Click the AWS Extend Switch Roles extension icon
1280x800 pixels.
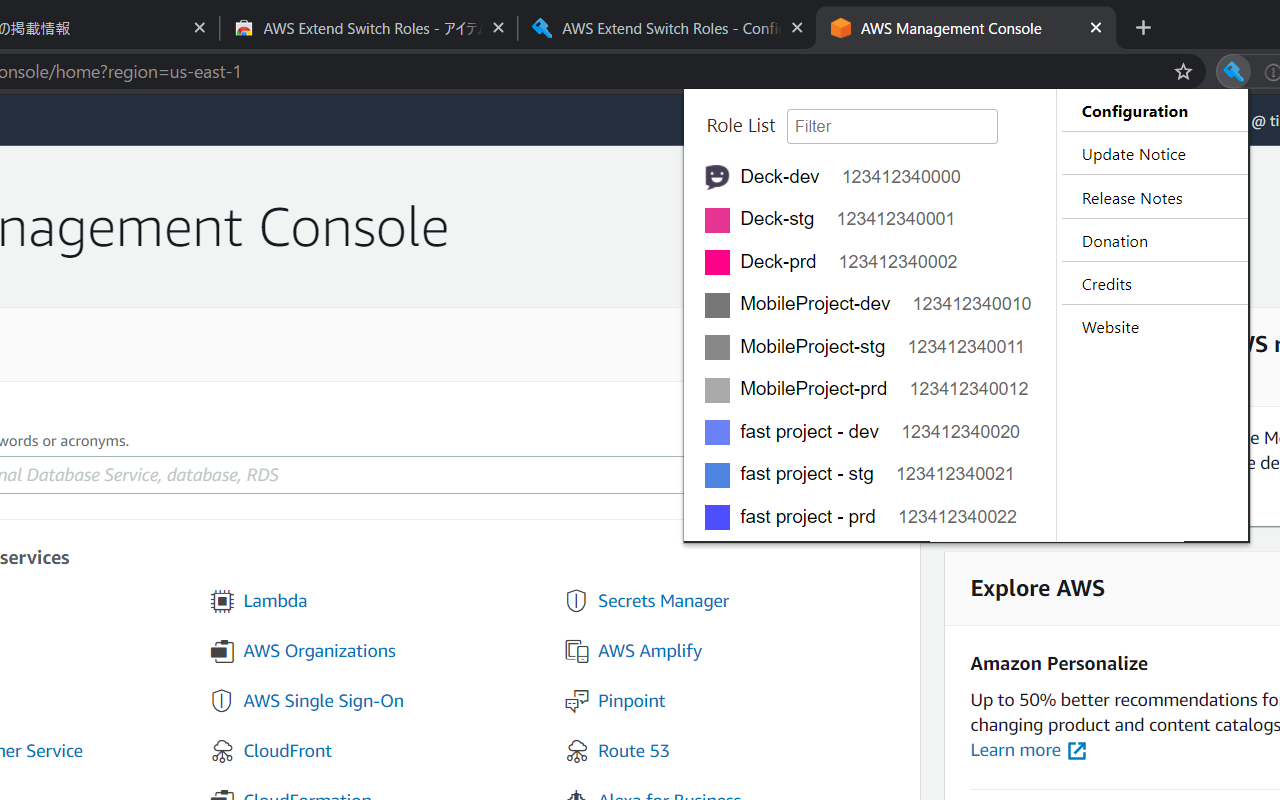pos(1233,71)
